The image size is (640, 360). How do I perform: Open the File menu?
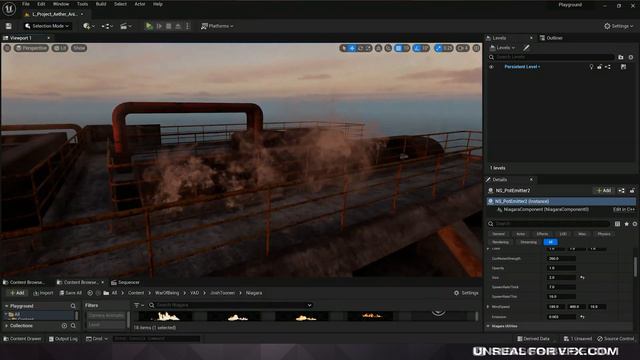[26, 4]
